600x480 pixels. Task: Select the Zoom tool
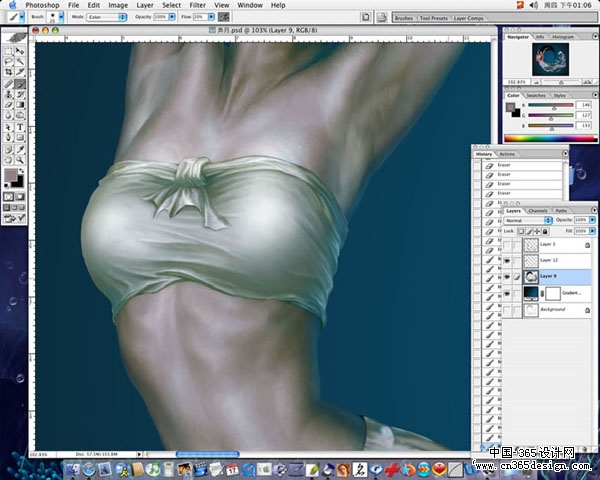point(20,160)
